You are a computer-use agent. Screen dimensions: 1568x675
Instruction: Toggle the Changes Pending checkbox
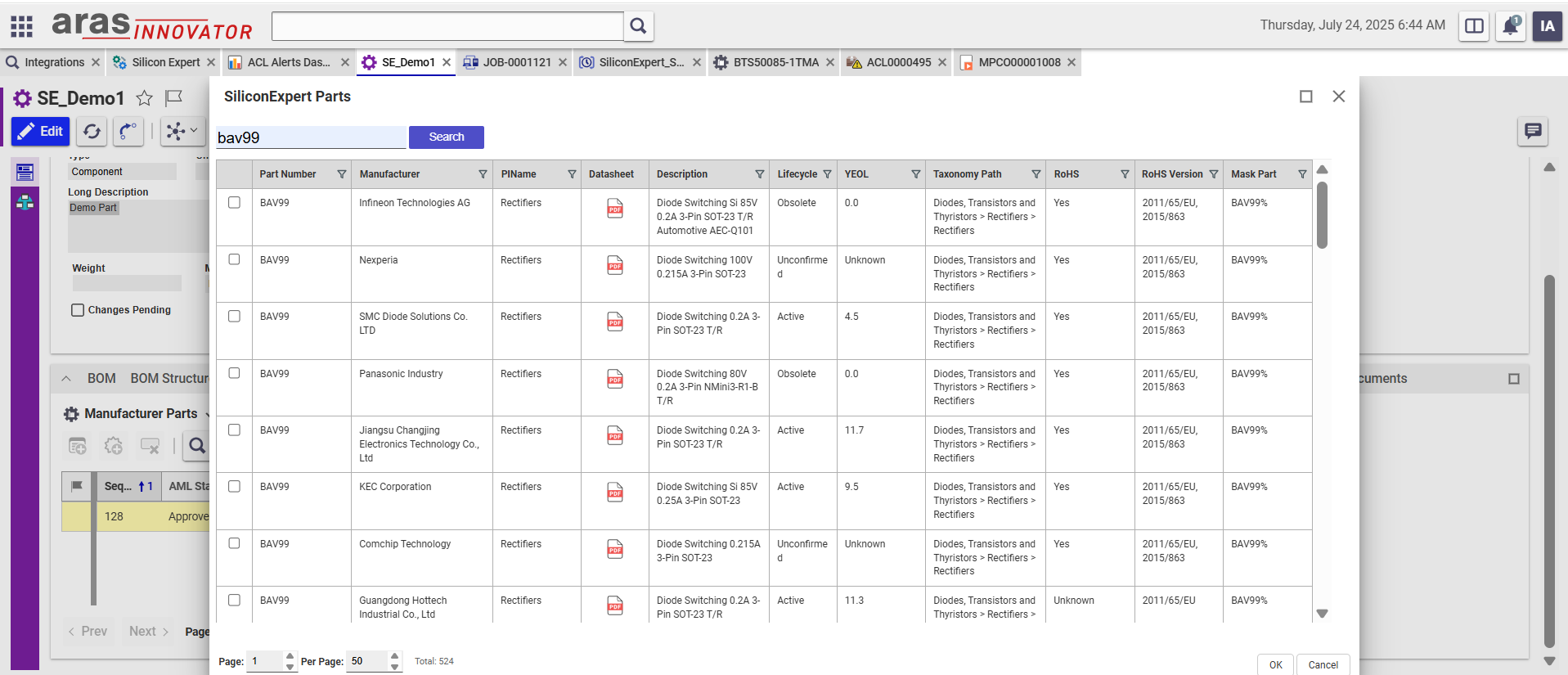coord(78,310)
